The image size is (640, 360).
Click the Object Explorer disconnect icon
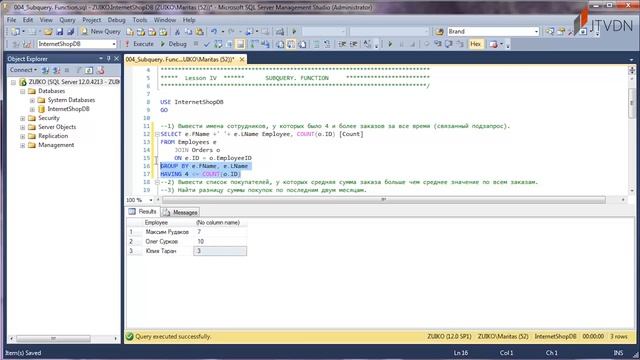point(56,70)
